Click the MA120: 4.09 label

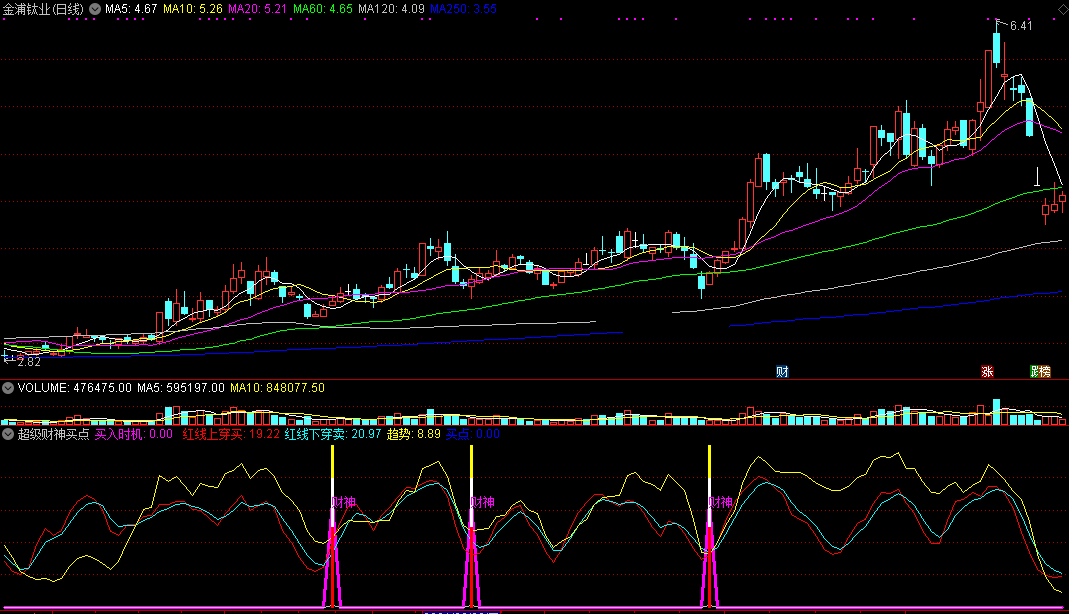[x=391, y=9]
